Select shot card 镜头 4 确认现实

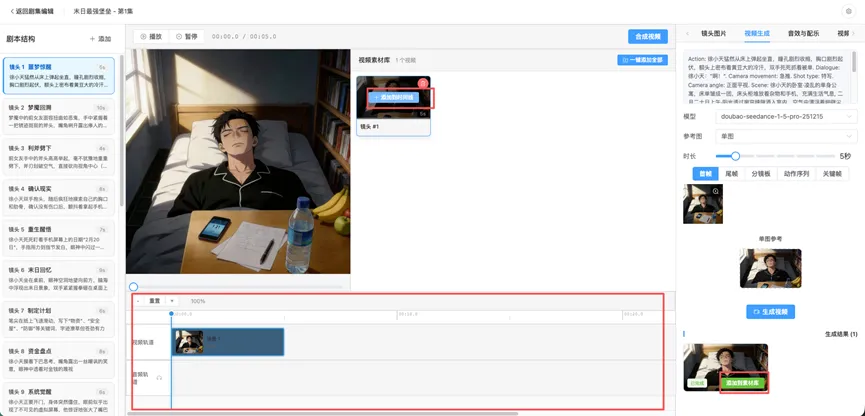(x=58, y=198)
